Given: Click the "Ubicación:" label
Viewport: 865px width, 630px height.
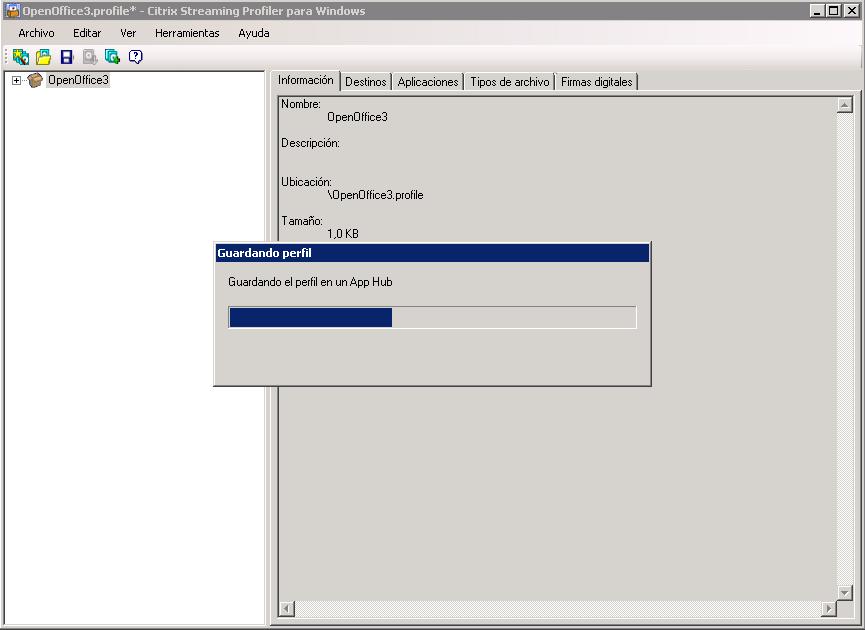Looking at the screenshot, I should click(x=306, y=182).
